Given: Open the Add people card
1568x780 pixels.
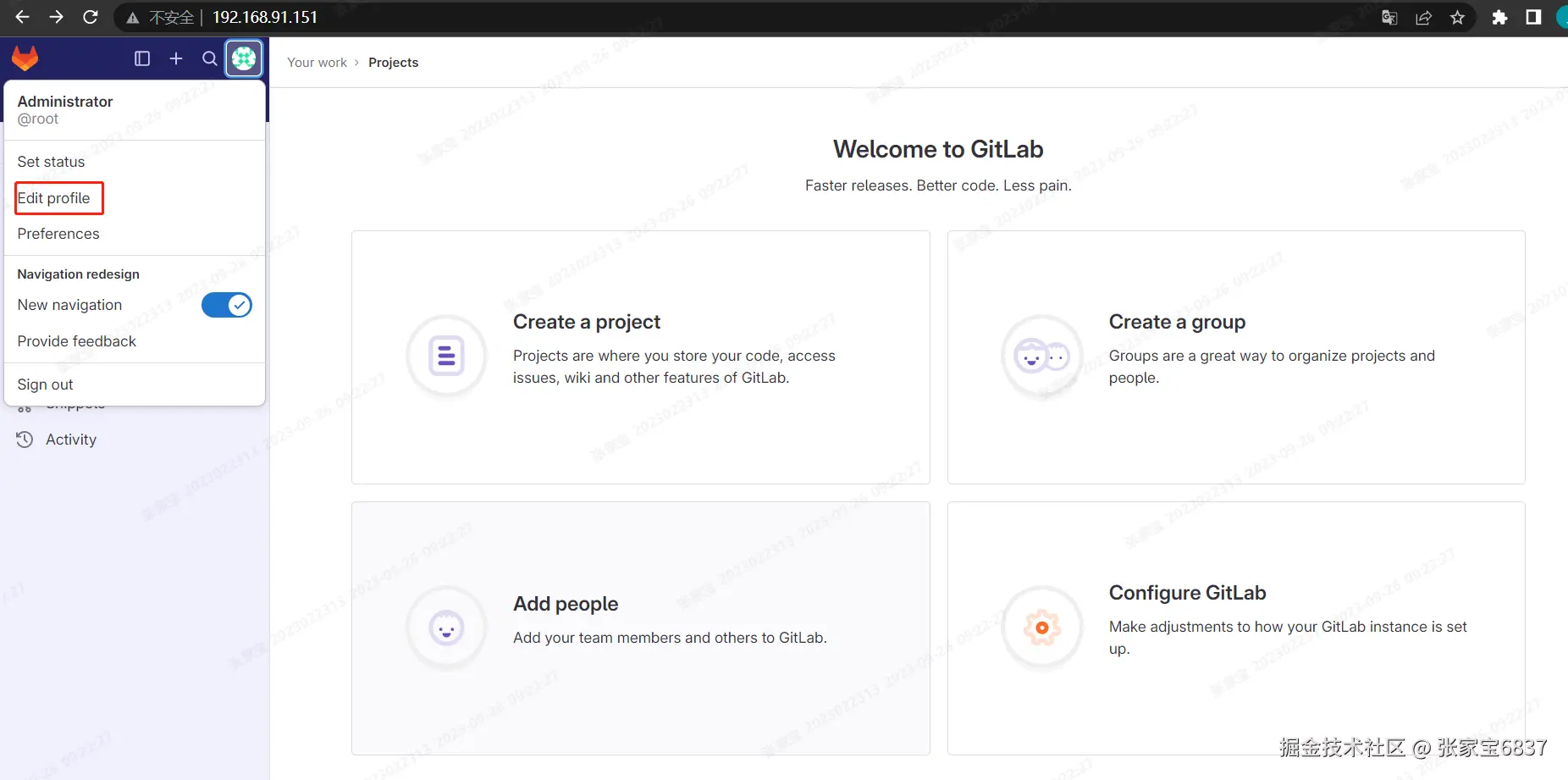Looking at the screenshot, I should pyautogui.click(x=641, y=628).
